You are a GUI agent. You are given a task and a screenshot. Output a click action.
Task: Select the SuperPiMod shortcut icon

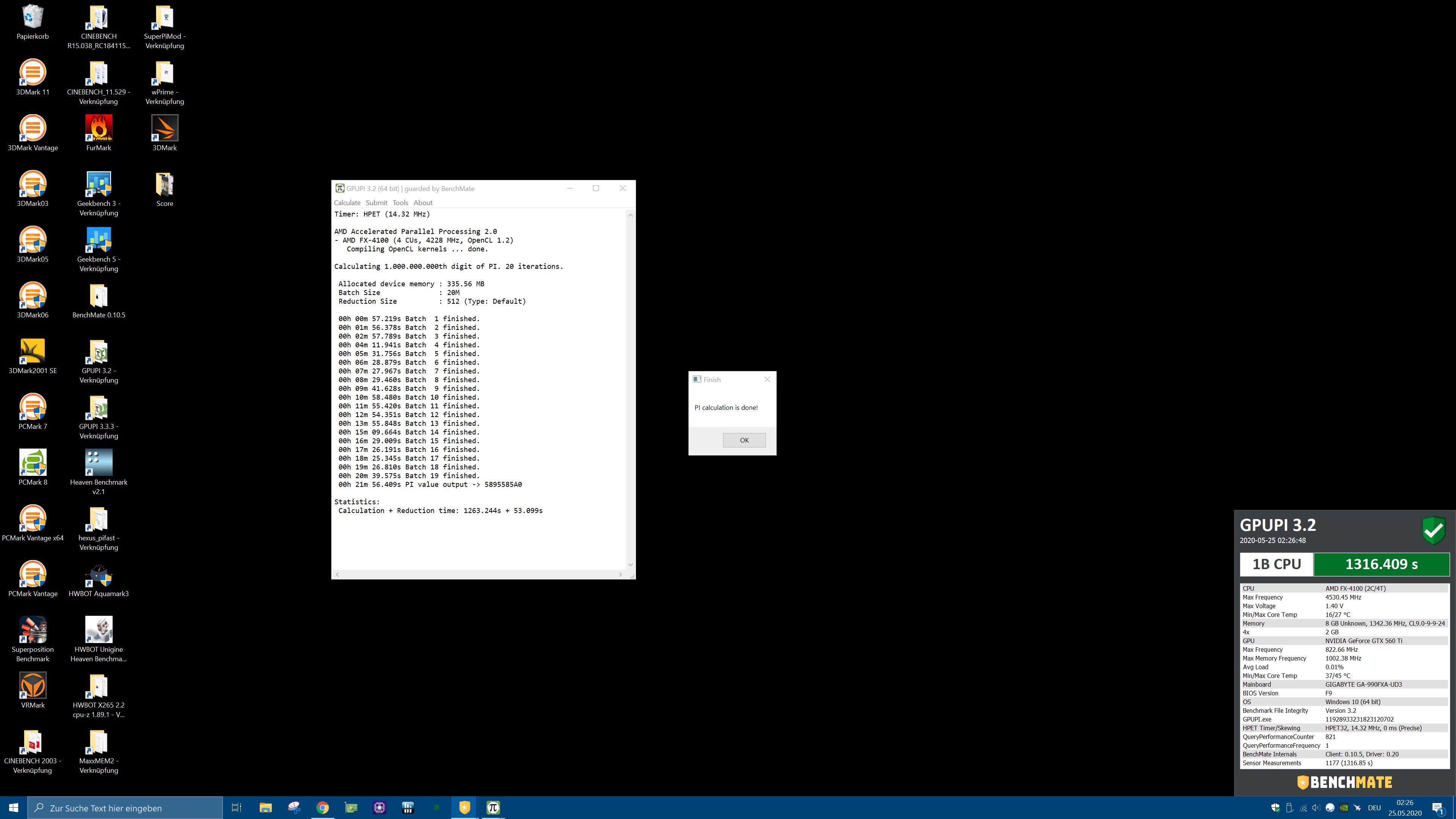[x=165, y=27]
